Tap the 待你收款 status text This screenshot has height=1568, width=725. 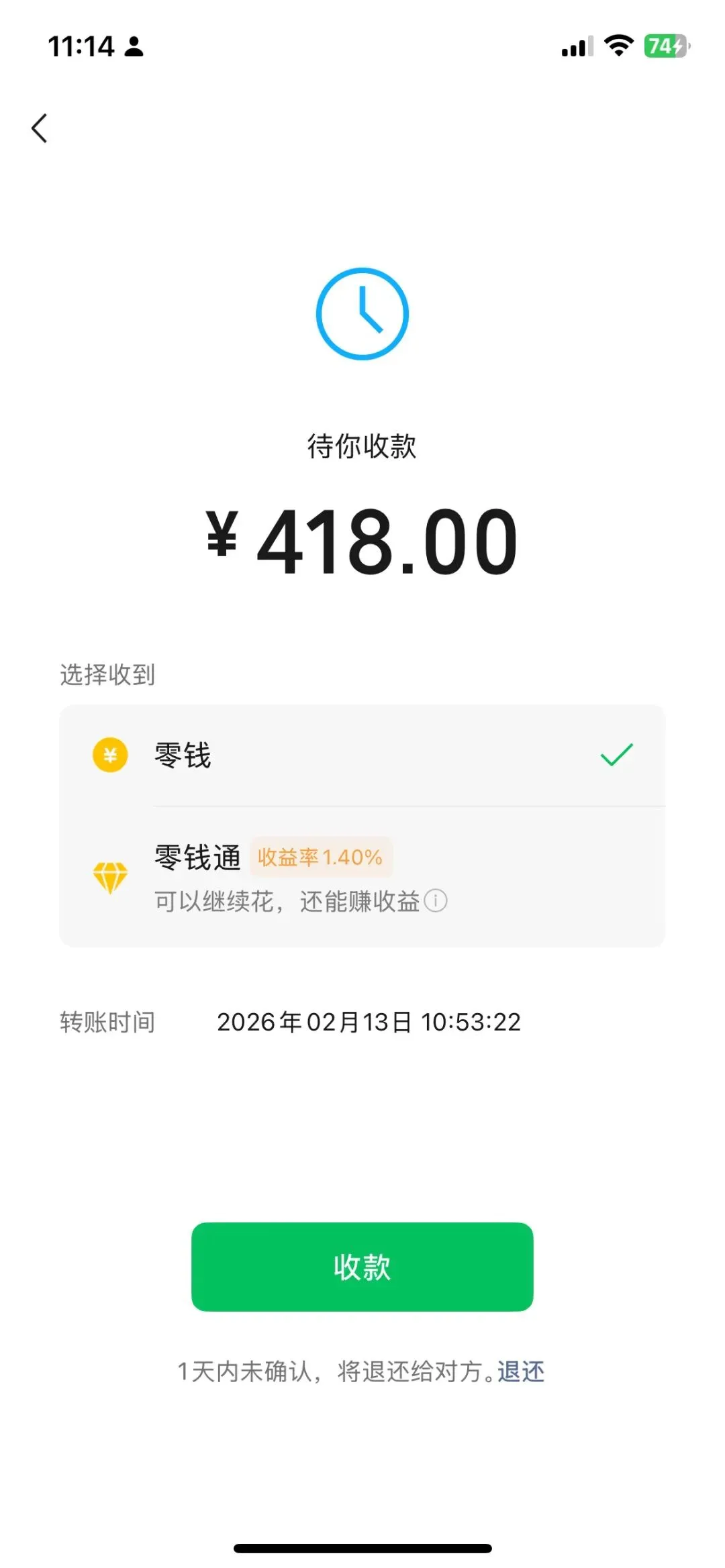[362, 446]
